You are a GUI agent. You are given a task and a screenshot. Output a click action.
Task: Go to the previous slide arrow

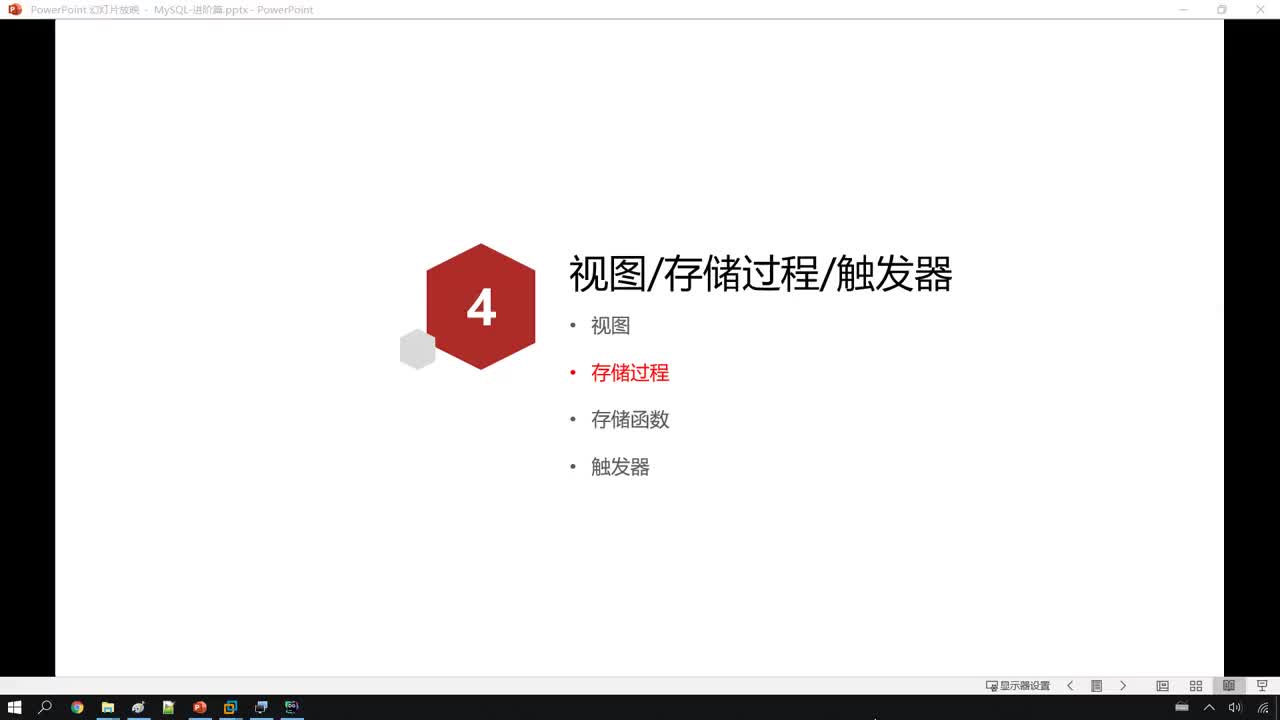click(x=1070, y=686)
